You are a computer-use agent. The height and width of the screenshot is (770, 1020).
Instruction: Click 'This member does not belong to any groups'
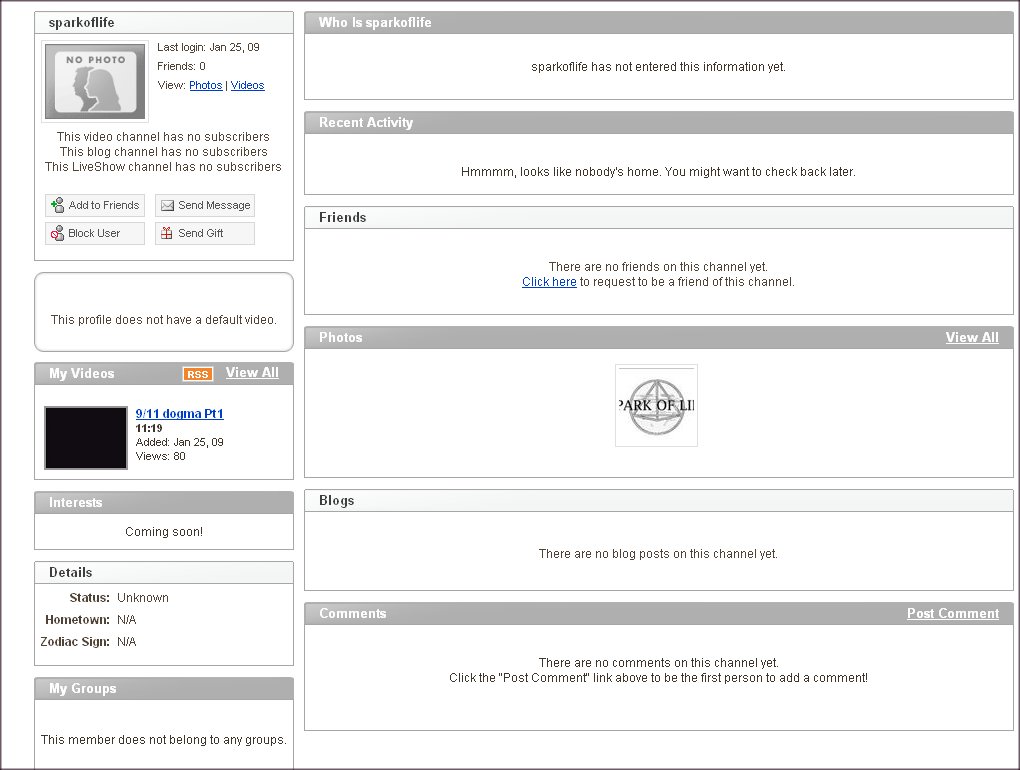[164, 739]
